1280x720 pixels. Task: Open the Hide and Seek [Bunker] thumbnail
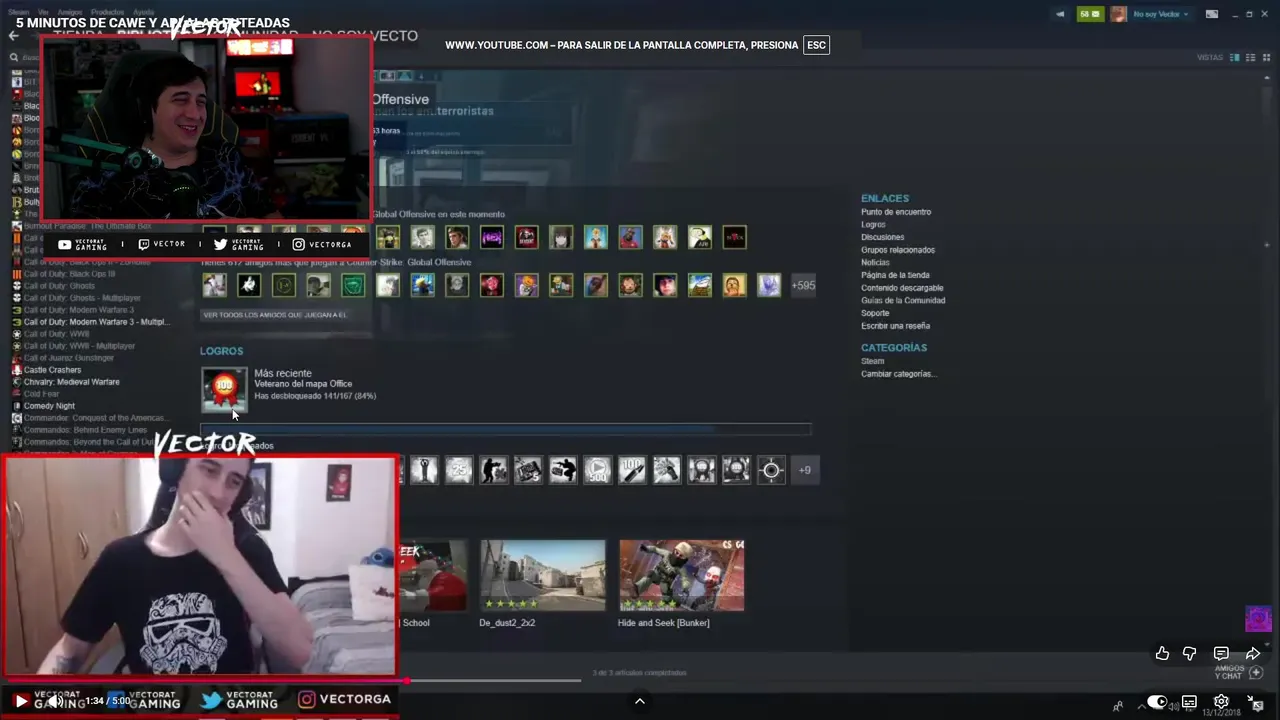[681, 575]
